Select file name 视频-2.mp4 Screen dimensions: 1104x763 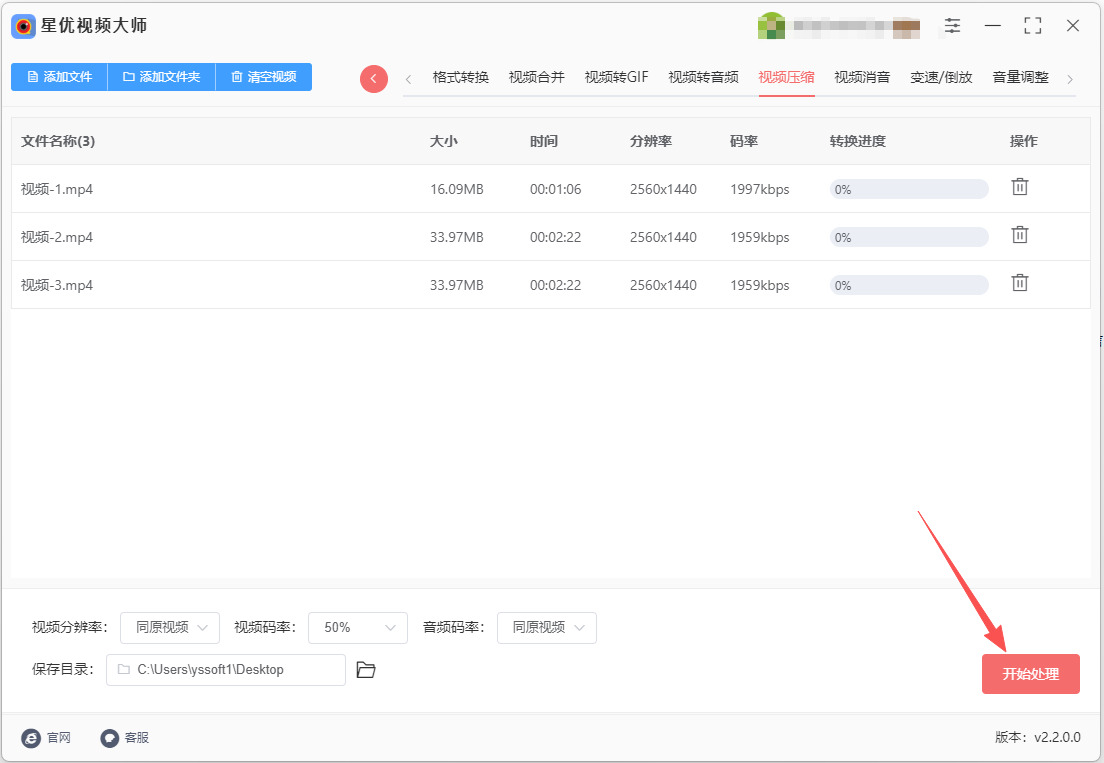(57, 237)
